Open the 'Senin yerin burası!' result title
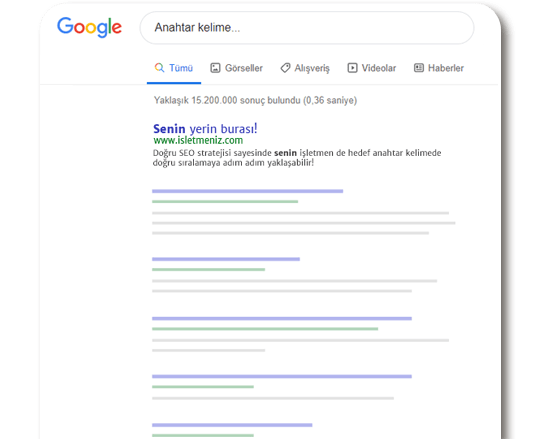The image size is (552, 439). tap(205, 128)
